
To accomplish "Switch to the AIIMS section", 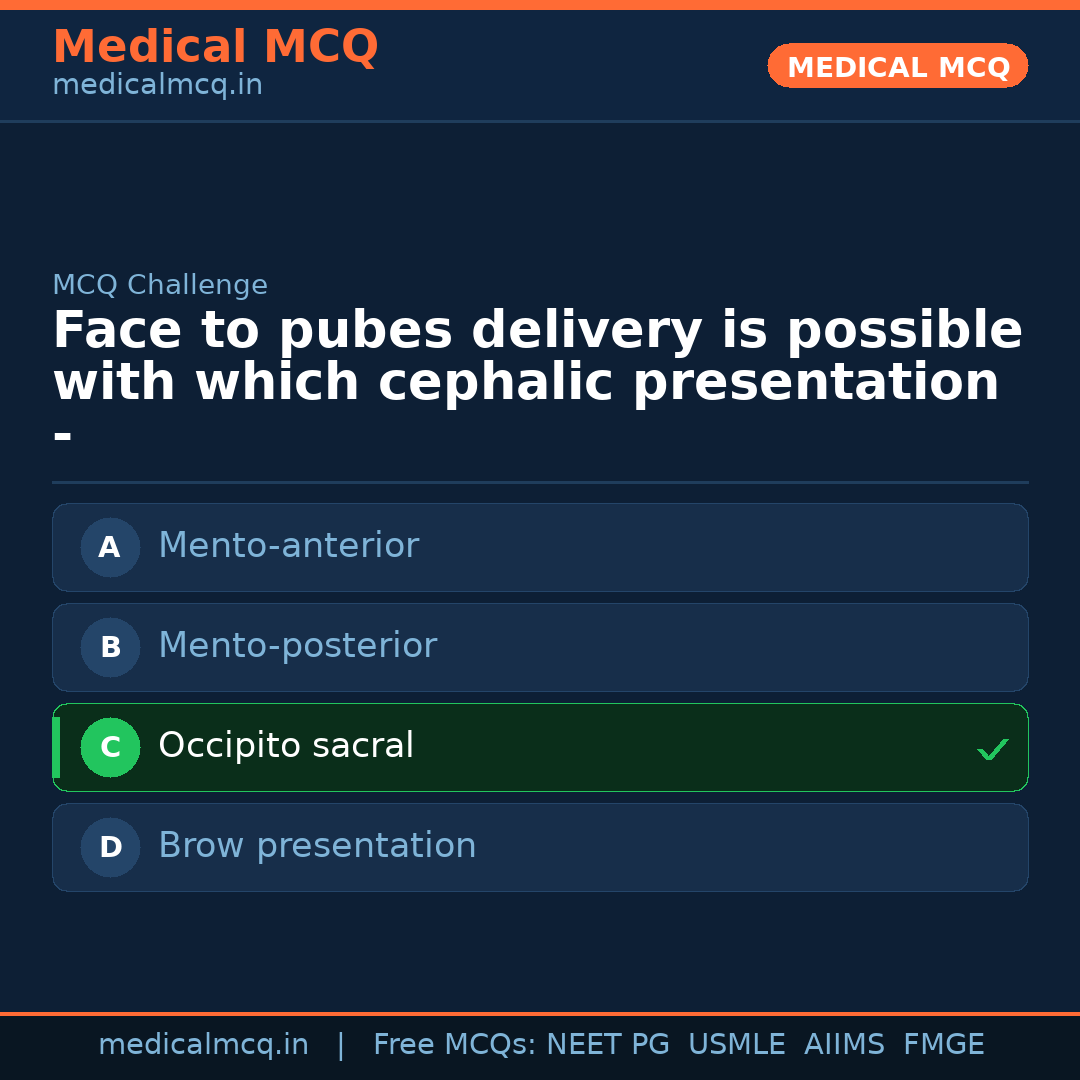I will pos(845,1044).
